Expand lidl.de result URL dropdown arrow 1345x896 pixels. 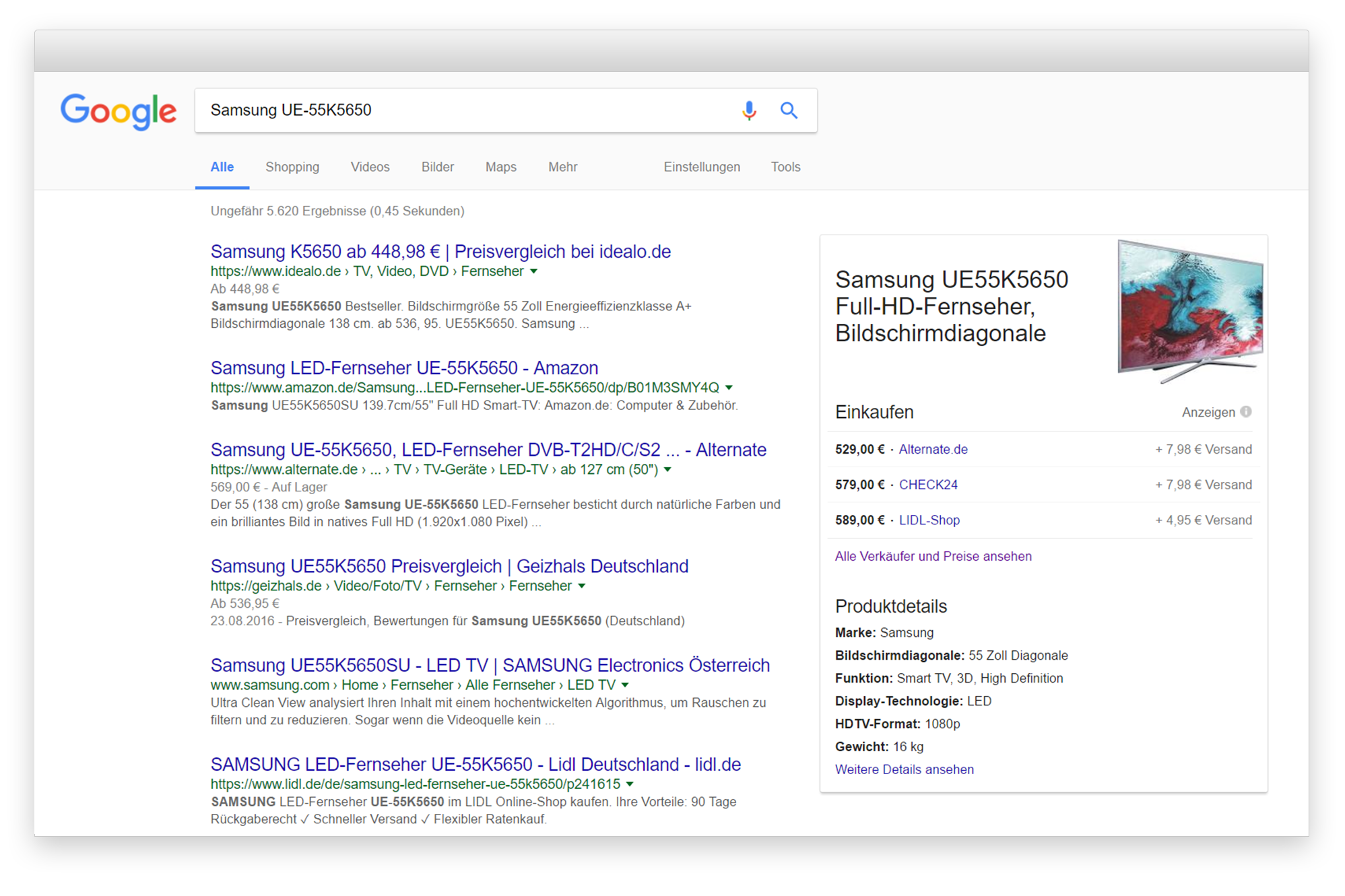coord(630,784)
